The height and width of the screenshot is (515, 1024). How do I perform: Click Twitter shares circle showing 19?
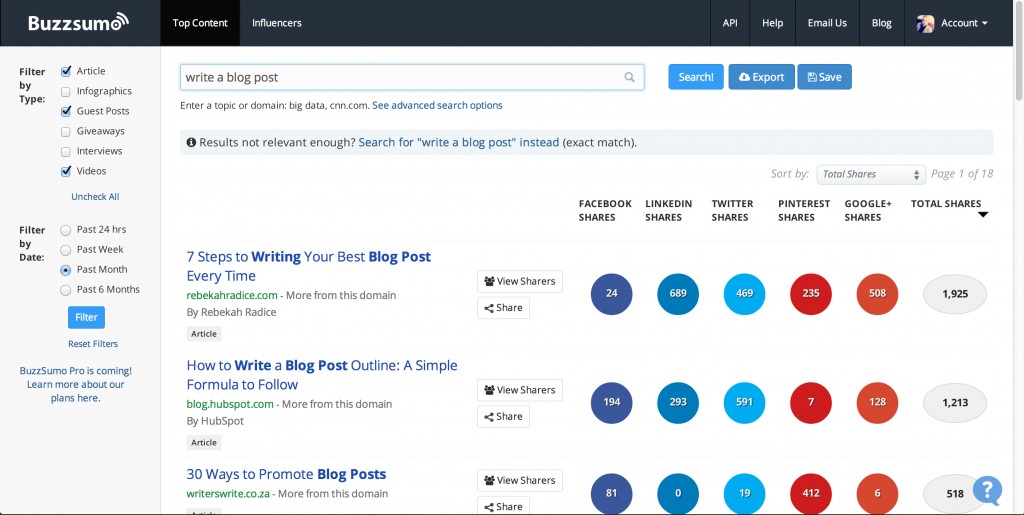744,493
